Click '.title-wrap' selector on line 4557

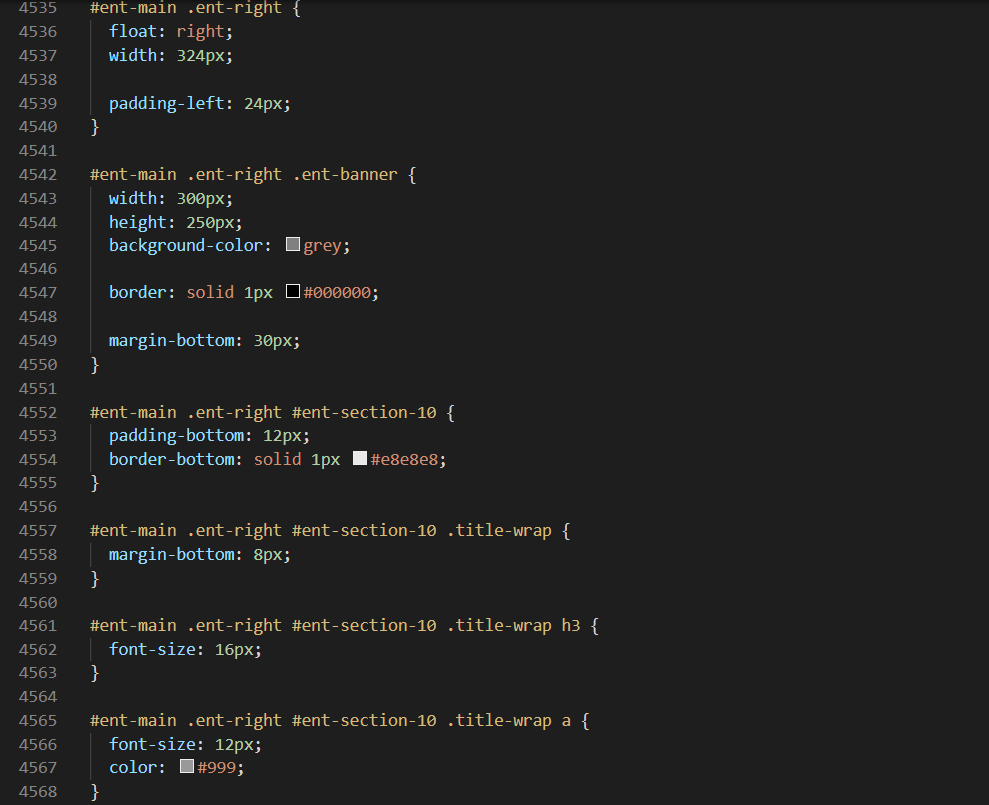(x=499, y=531)
